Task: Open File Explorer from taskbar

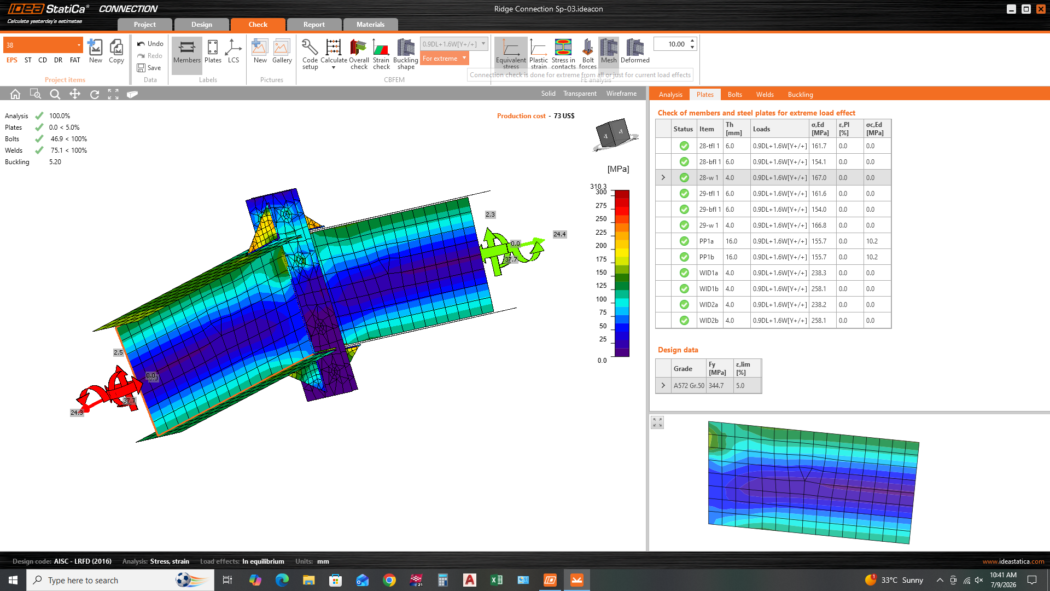Action: 309,580
